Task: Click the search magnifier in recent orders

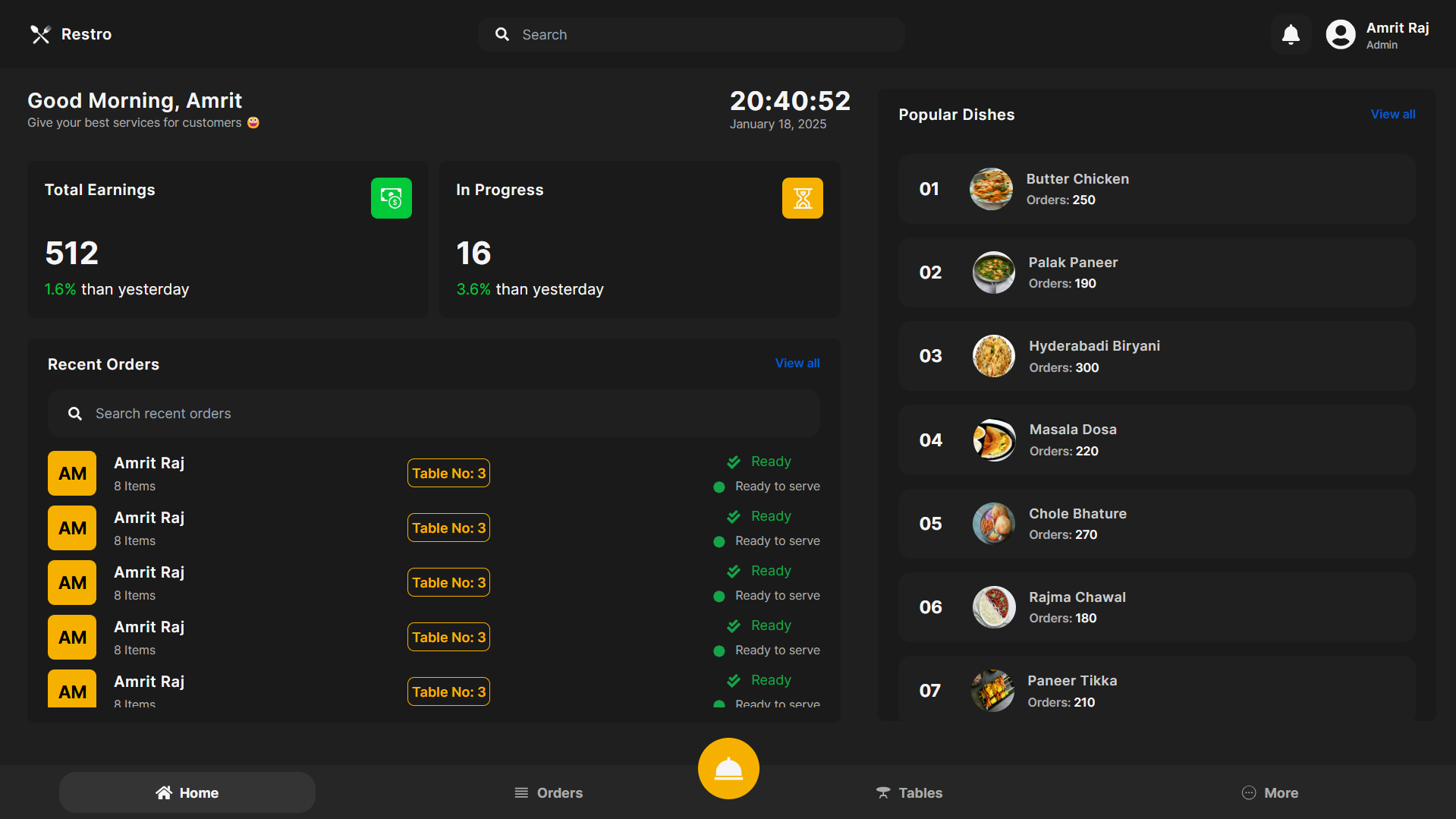Action: coord(74,414)
